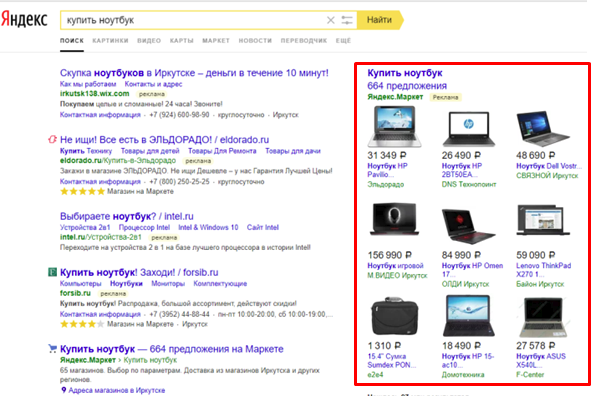The width and height of the screenshot is (602, 396).
Task: Click Товары для детей sitelink
Action: pyautogui.click(x=150, y=151)
